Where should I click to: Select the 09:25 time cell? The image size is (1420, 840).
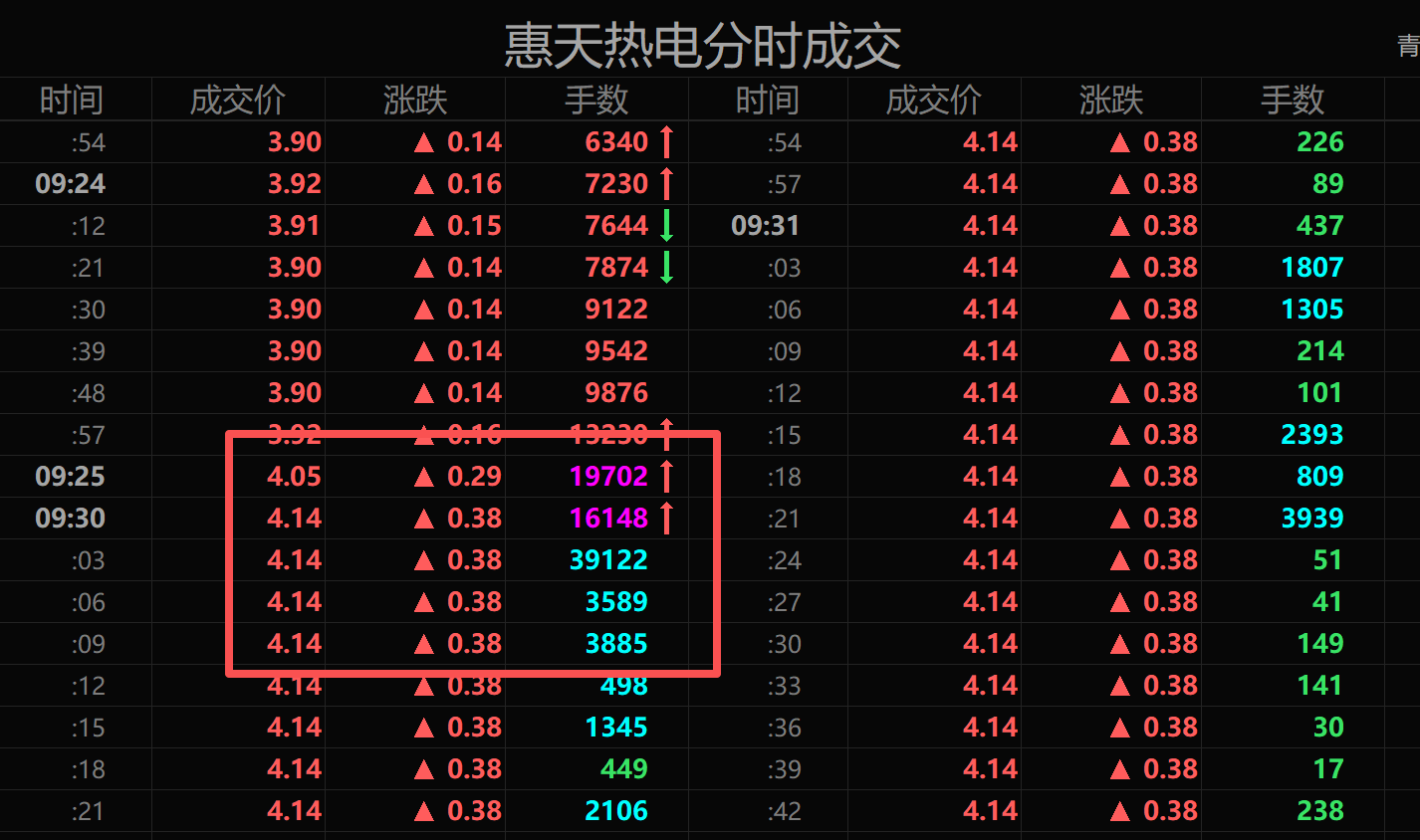[x=71, y=477]
